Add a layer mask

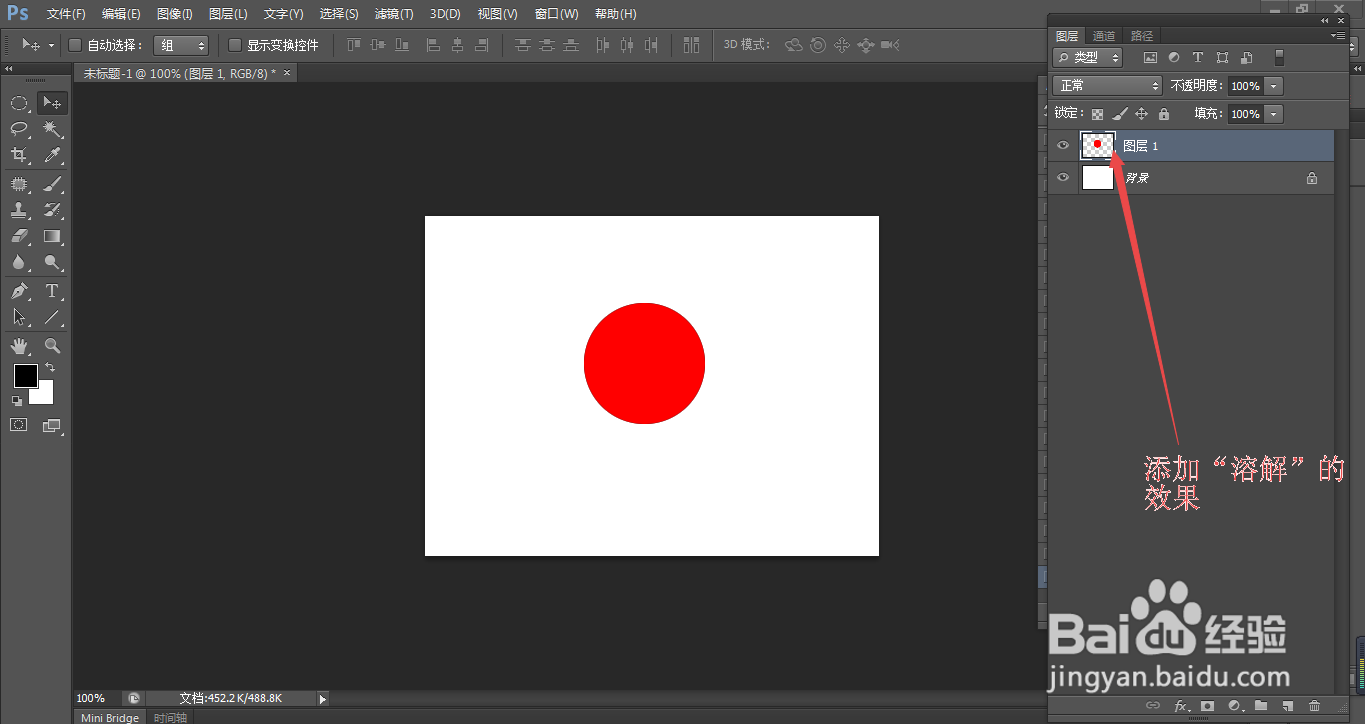point(1208,706)
